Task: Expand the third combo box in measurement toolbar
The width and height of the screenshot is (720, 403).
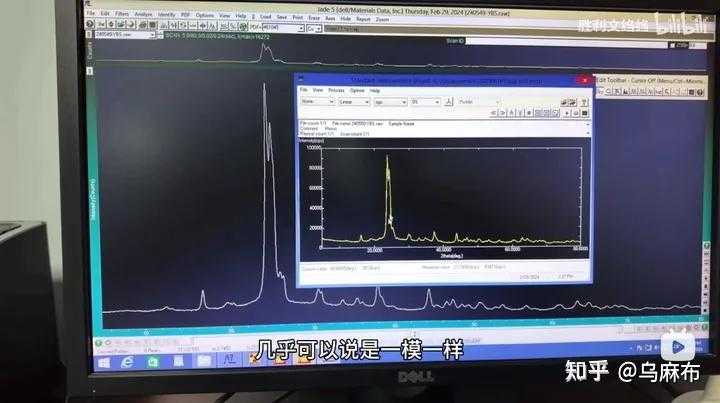Action: click(x=404, y=102)
